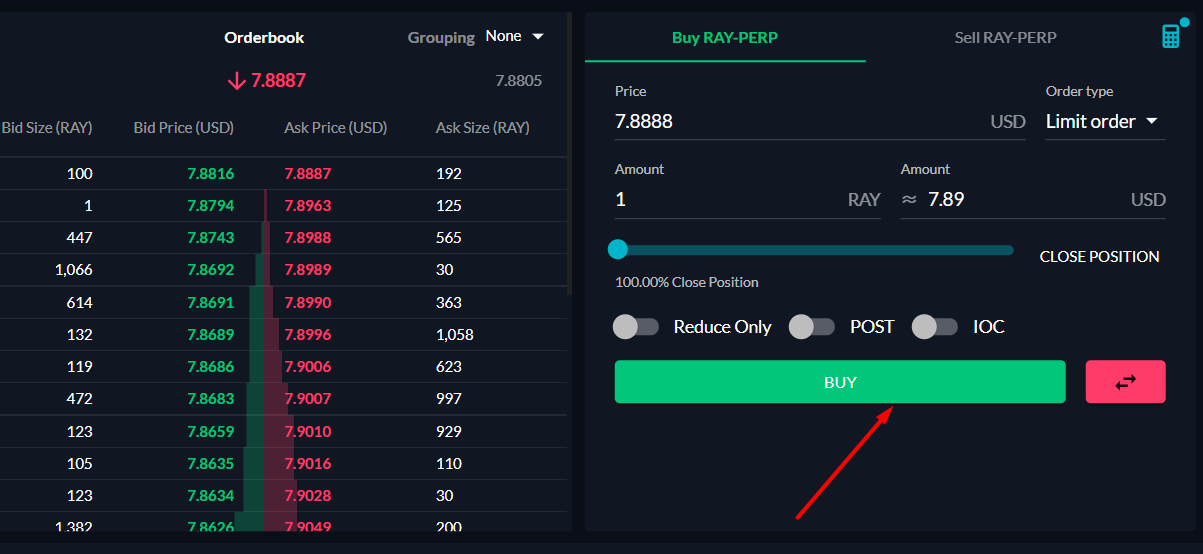
Task: Click the Price input field
Action: tap(800, 122)
